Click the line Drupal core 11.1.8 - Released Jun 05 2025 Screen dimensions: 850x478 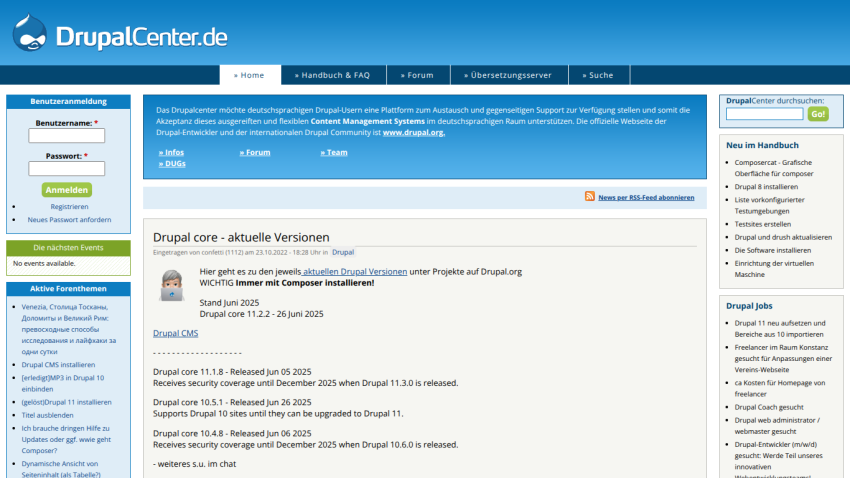point(232,372)
